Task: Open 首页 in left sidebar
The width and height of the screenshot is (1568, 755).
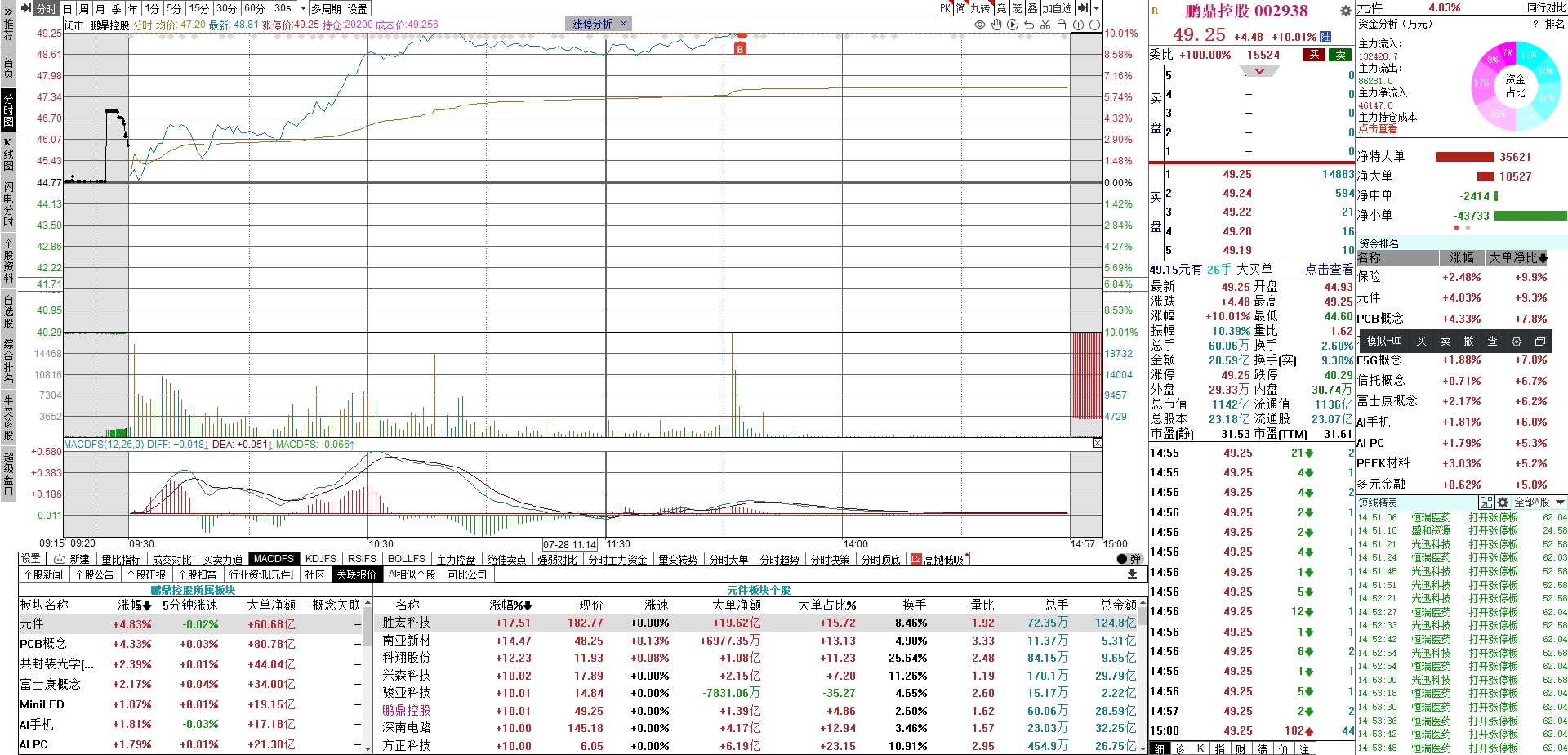Action: (8, 68)
